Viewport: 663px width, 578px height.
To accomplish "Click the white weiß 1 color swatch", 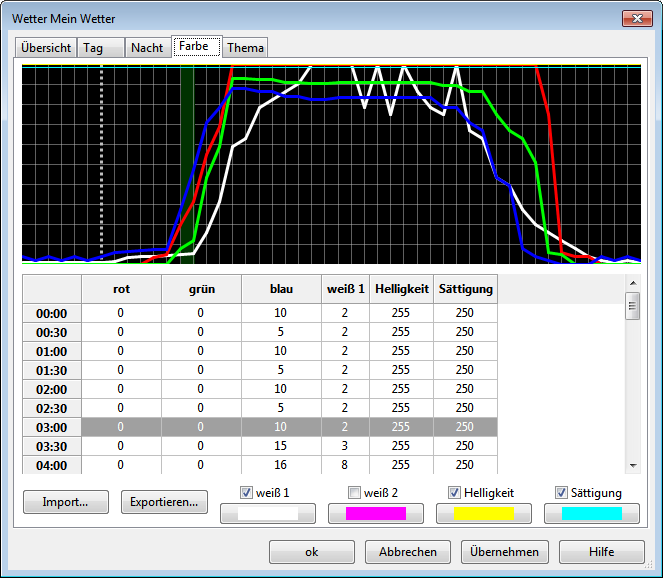I will [x=269, y=513].
